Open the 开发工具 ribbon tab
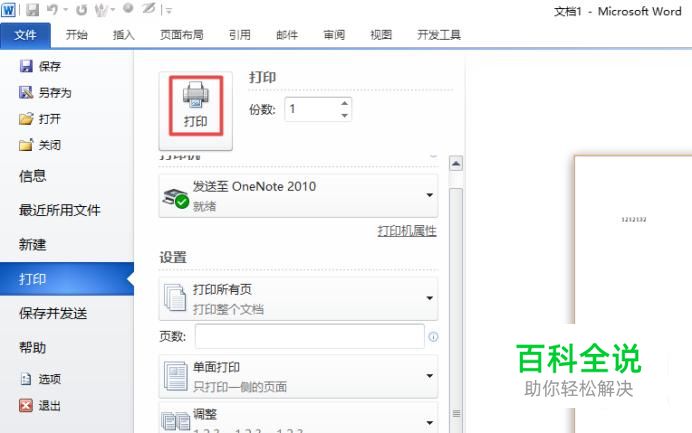Viewport: 692px width, 433px height. tap(439, 35)
